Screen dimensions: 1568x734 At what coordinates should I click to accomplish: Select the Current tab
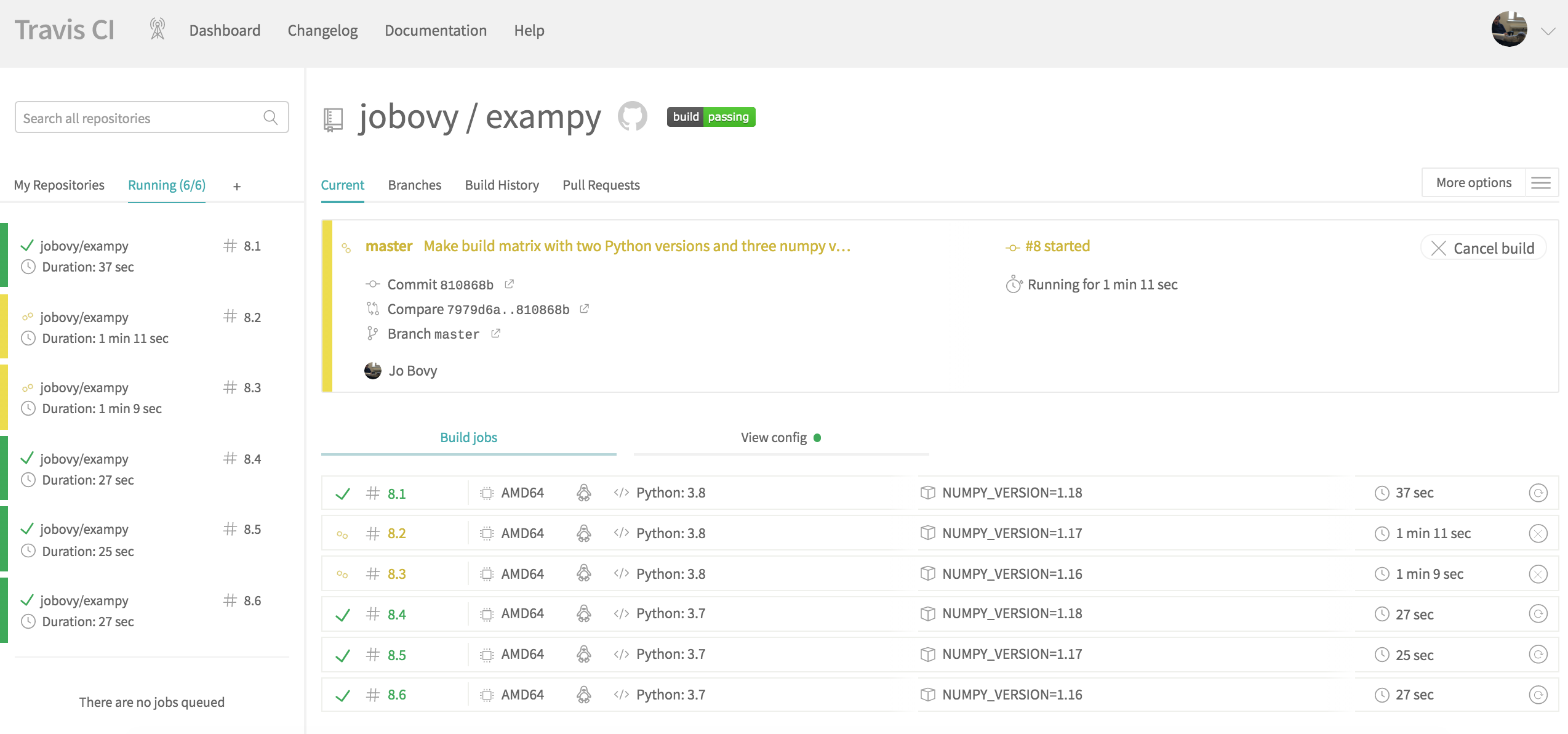click(343, 185)
